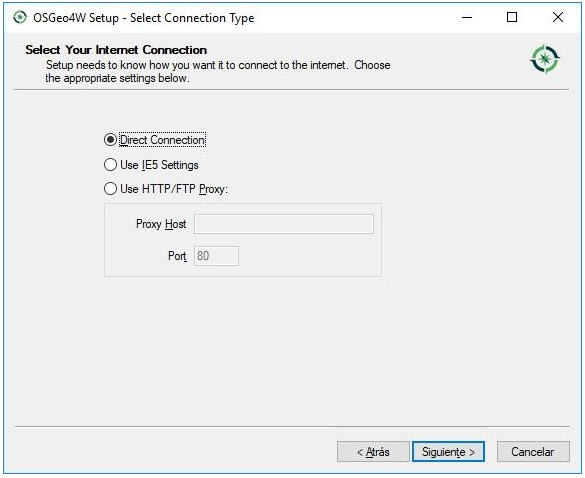Close the setup dialog with X
The width and height of the screenshot is (585, 478).
(558, 17)
